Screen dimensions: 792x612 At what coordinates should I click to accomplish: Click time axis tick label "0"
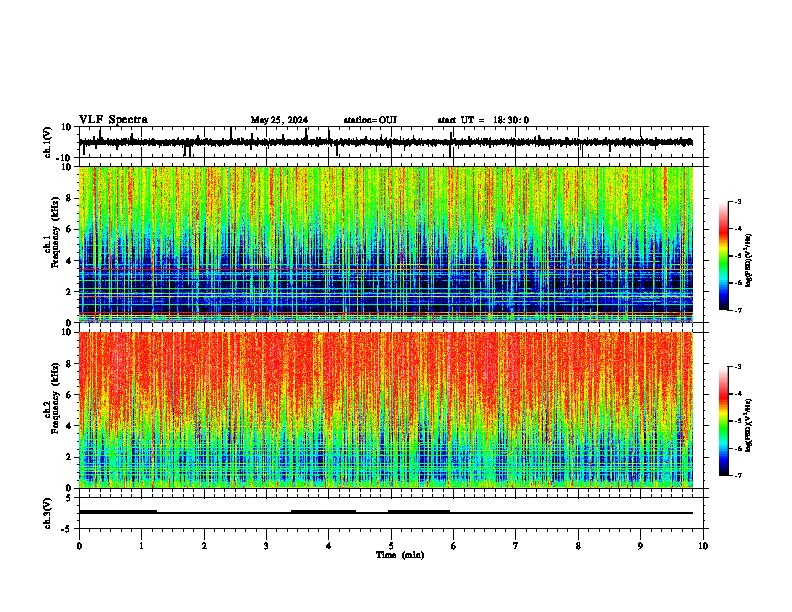tap(79, 546)
